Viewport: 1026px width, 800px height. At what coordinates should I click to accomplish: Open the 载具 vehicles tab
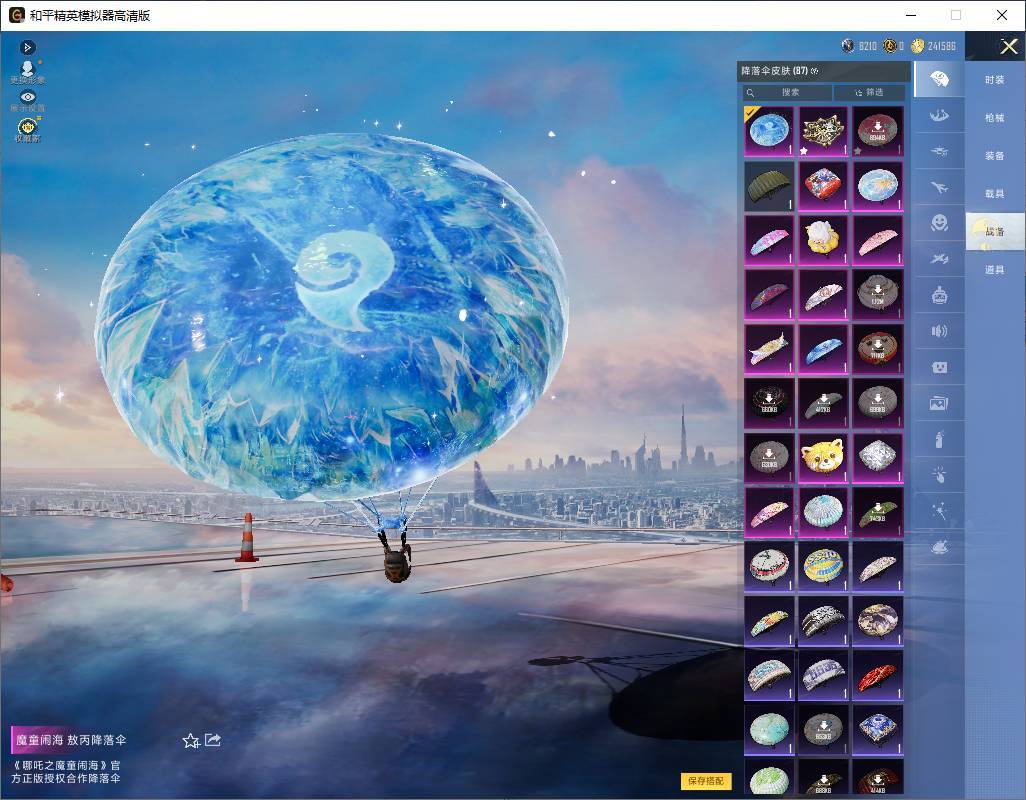tap(995, 194)
